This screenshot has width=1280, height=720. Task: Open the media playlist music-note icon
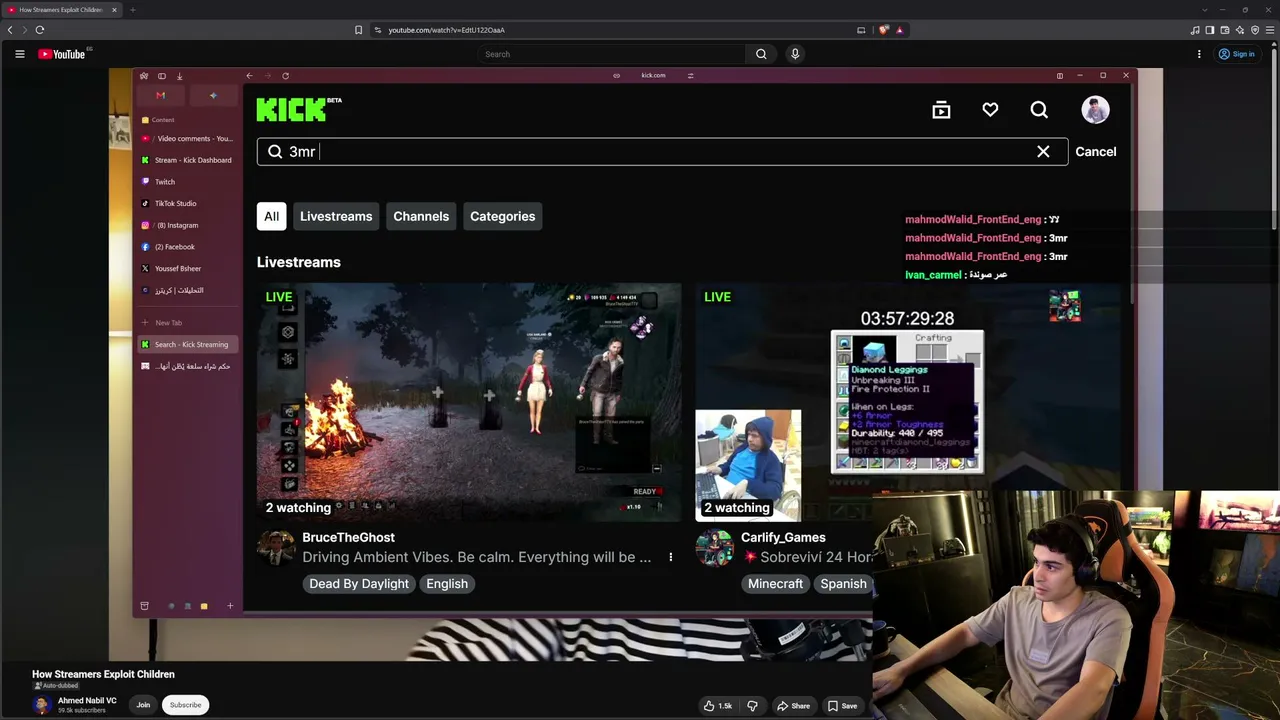tap(1195, 30)
